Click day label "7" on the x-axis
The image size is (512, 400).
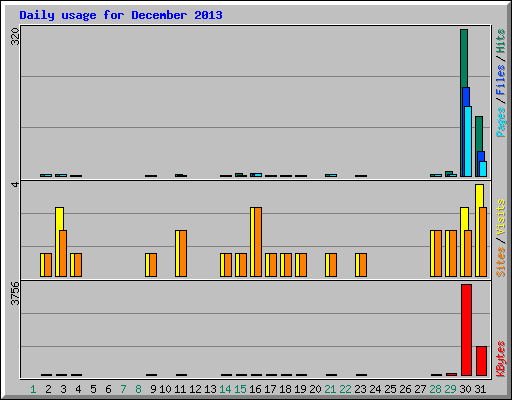pyautogui.click(x=123, y=389)
